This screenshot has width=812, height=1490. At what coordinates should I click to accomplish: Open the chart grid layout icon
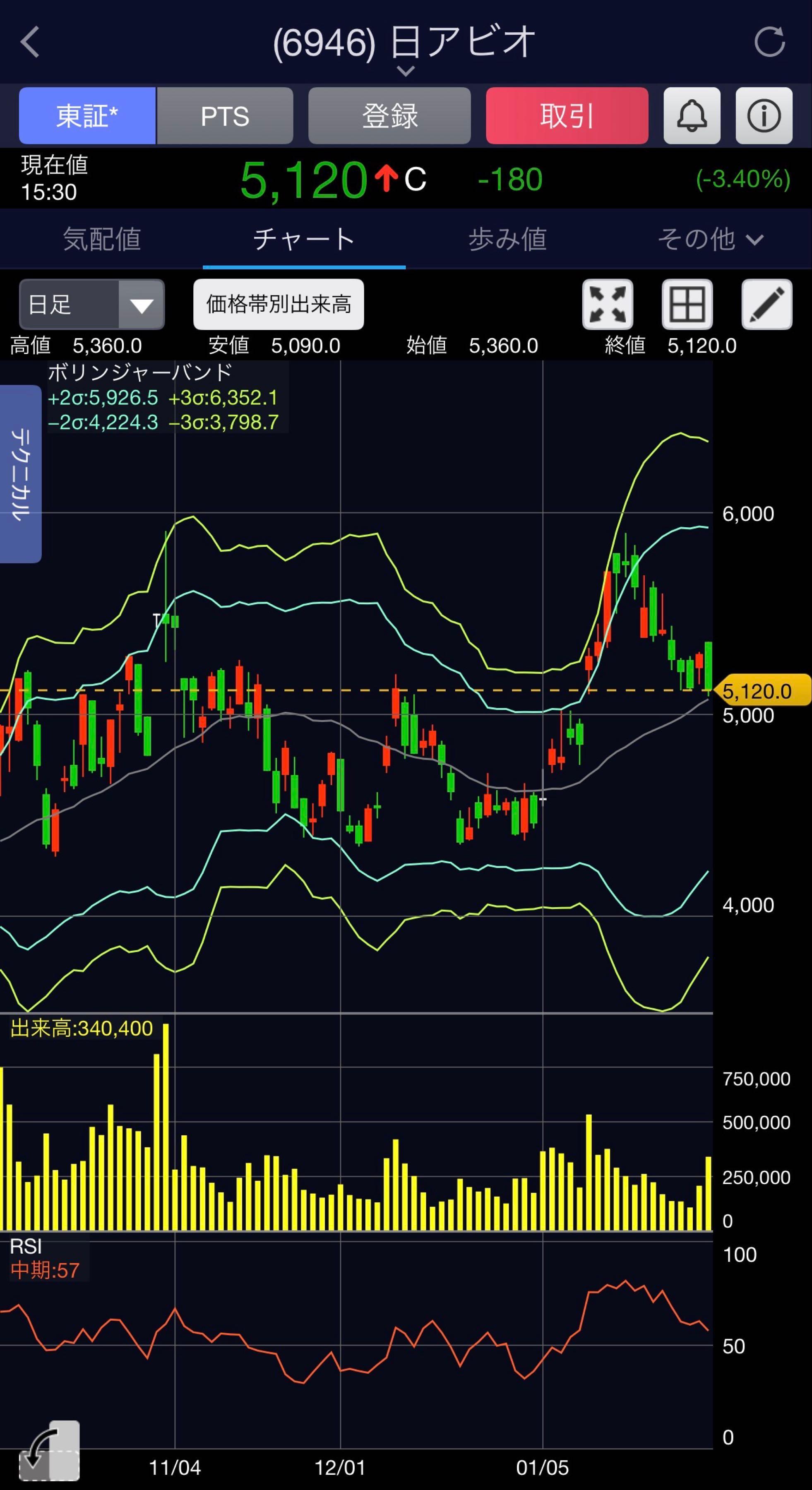pos(687,304)
